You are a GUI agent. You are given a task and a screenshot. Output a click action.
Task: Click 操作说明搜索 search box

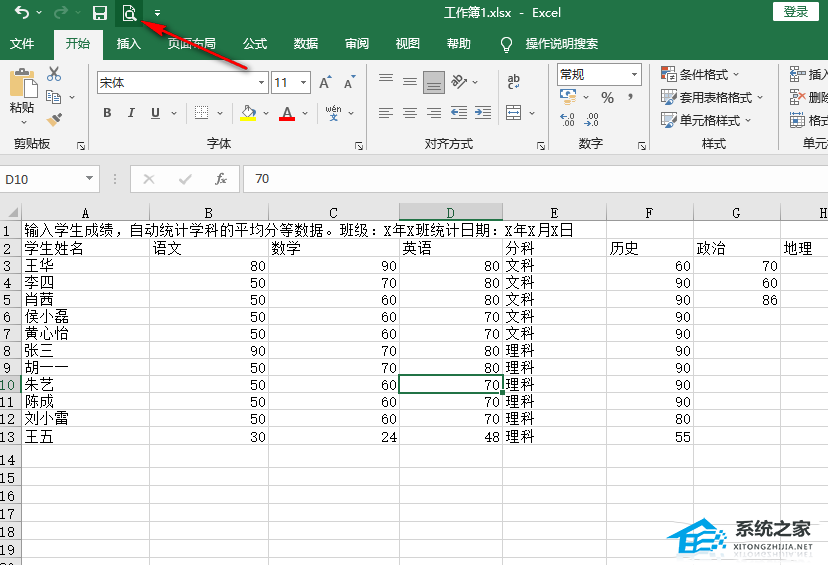point(561,44)
